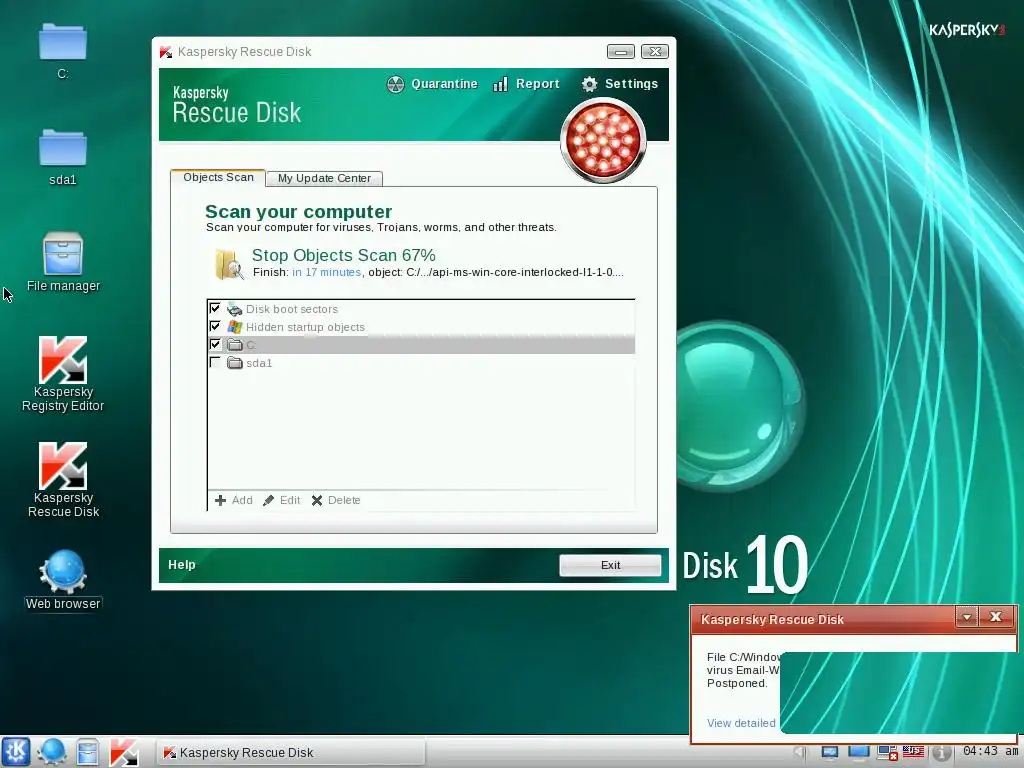The width and height of the screenshot is (1024, 768).
Task: Click the folder-with-magnifier scan icon
Action: [x=229, y=264]
